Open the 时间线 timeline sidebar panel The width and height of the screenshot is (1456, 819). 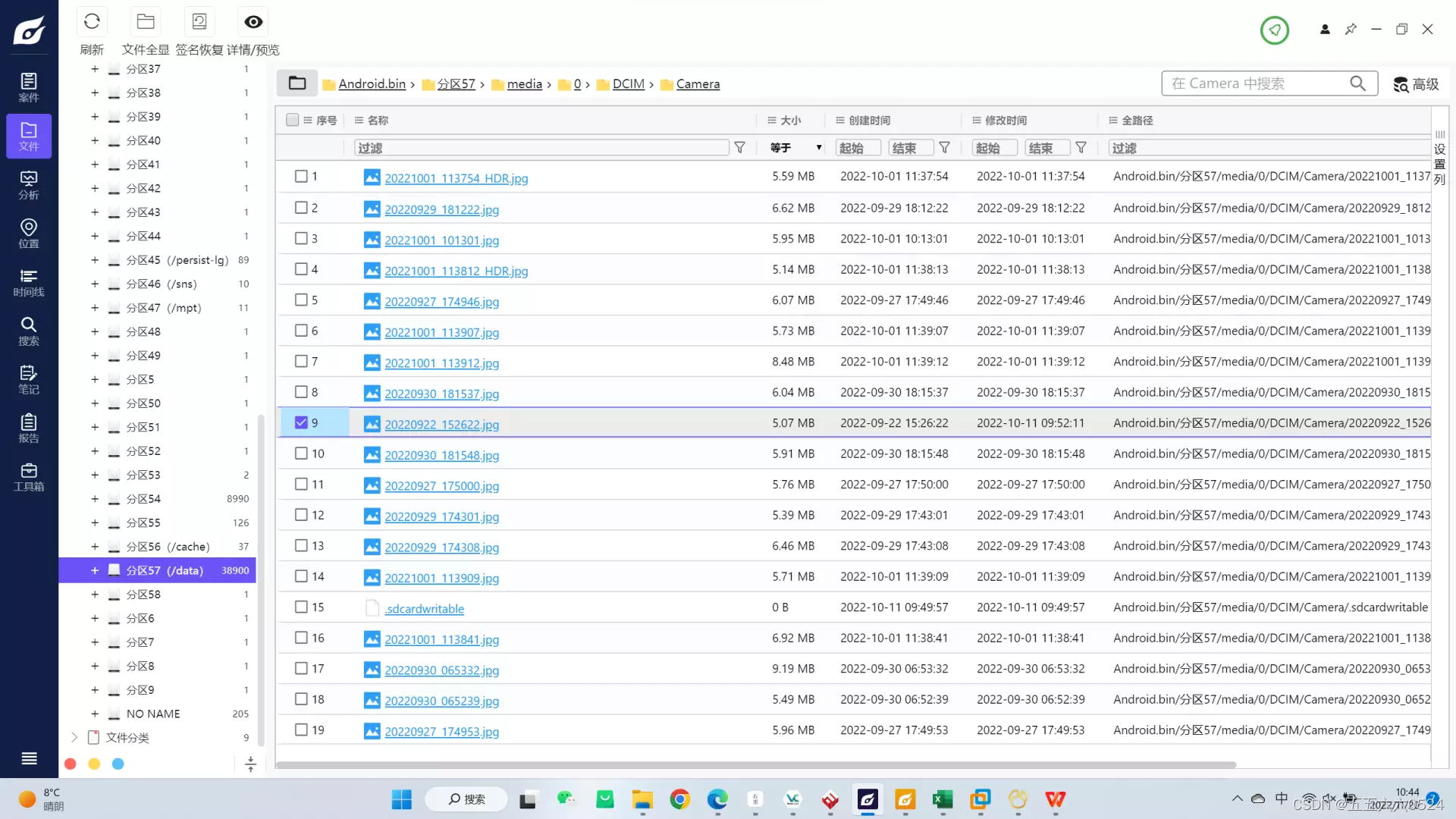(x=29, y=282)
